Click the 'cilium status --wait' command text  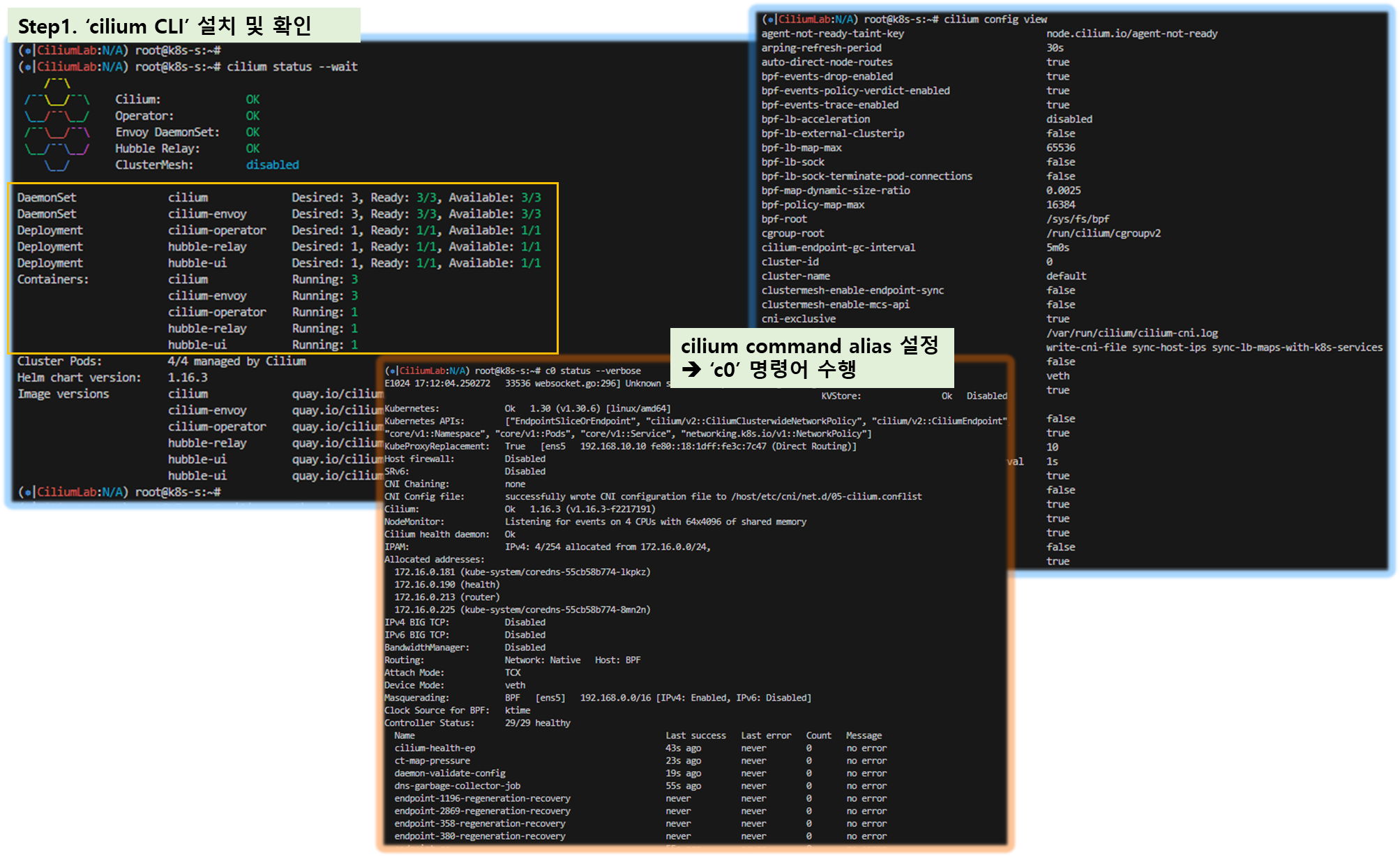pos(292,67)
